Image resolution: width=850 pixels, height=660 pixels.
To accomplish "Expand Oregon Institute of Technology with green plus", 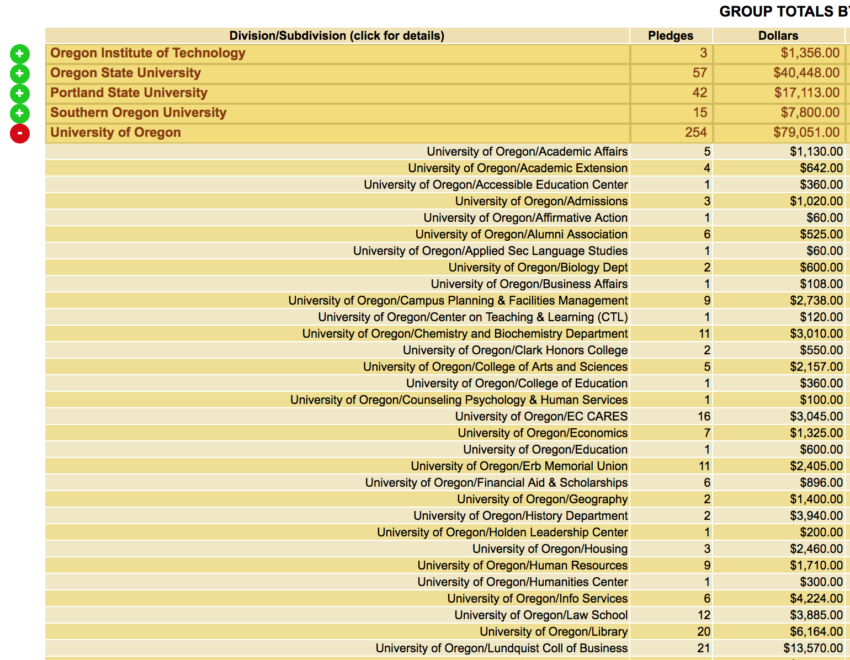I will pos(20,54).
